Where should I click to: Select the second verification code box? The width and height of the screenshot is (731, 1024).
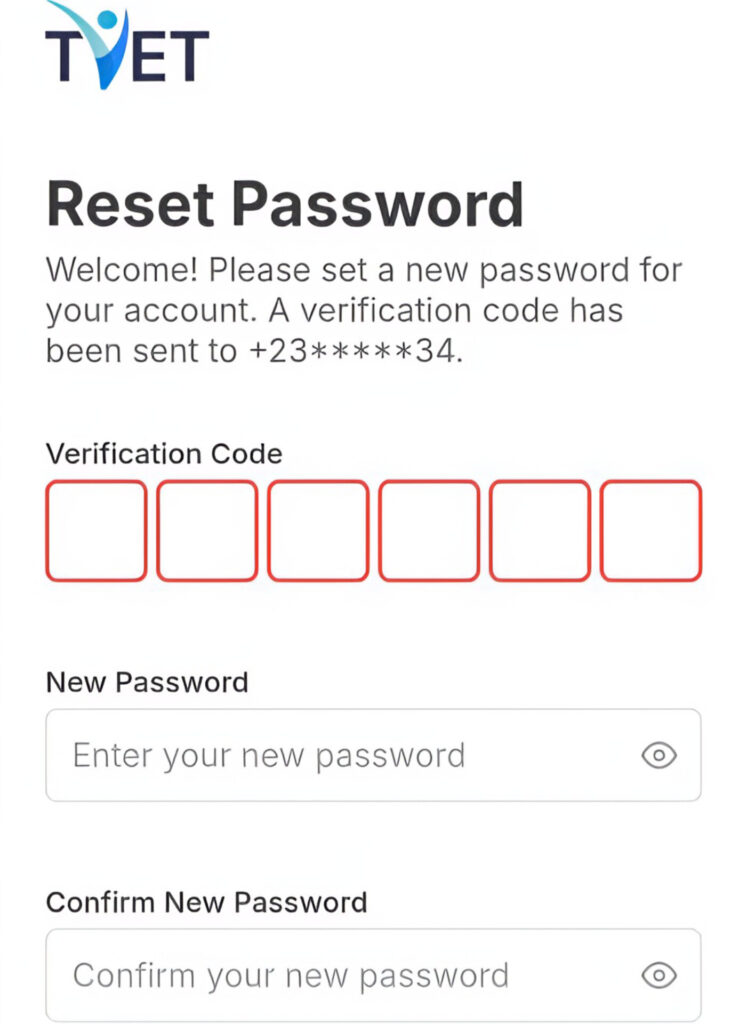(207, 530)
